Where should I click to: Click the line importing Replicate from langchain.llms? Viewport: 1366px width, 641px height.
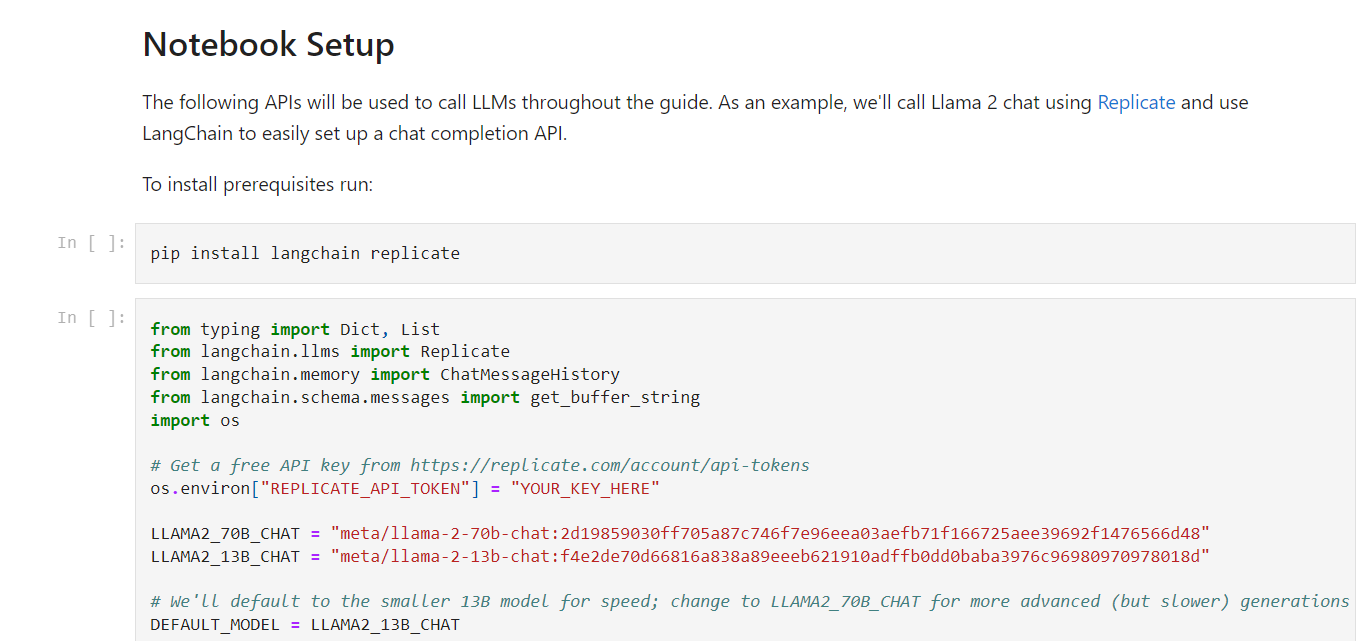tap(330, 352)
